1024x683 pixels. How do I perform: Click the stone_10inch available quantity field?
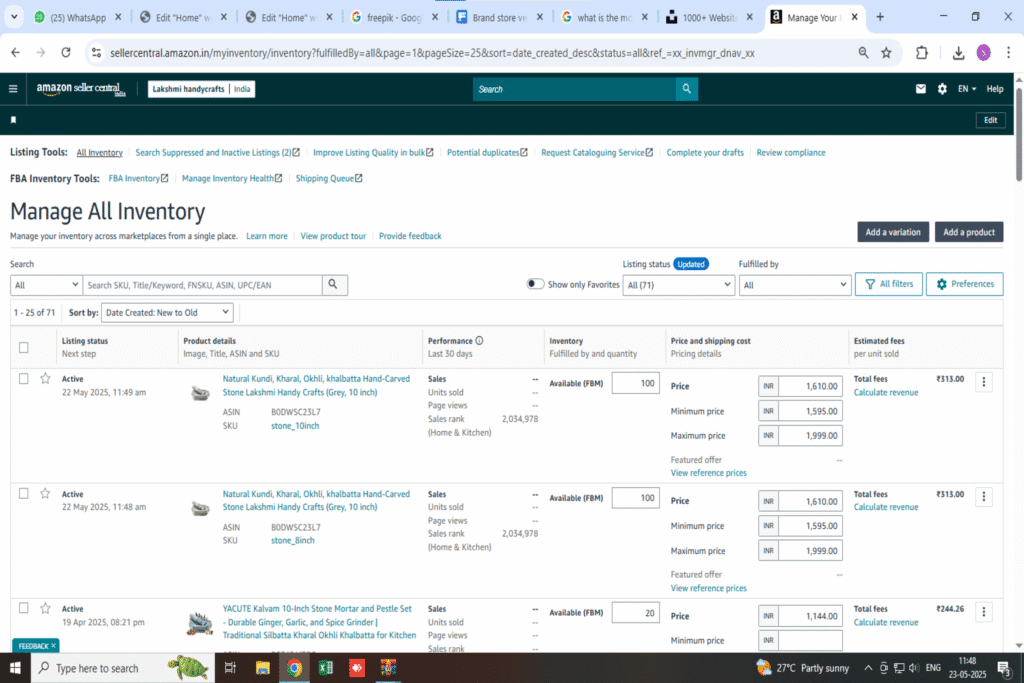pyautogui.click(x=635, y=383)
